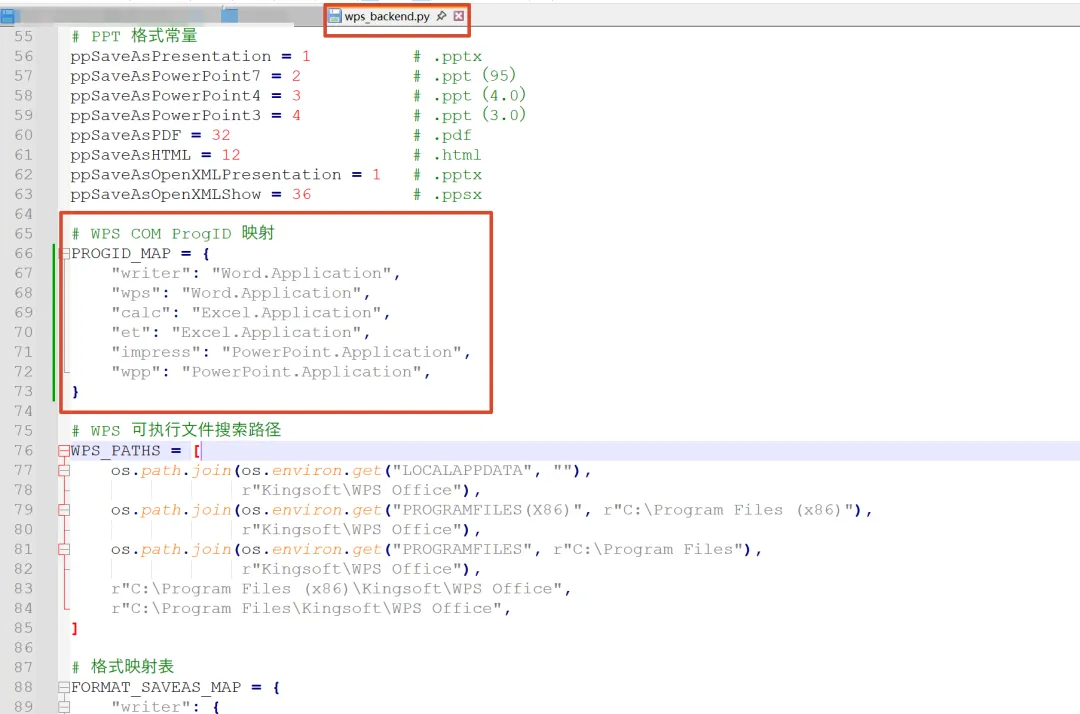Click the 'ppSaveAsOpenXMLPresentation' variable name
The height and width of the screenshot is (714, 1080).
pos(205,174)
